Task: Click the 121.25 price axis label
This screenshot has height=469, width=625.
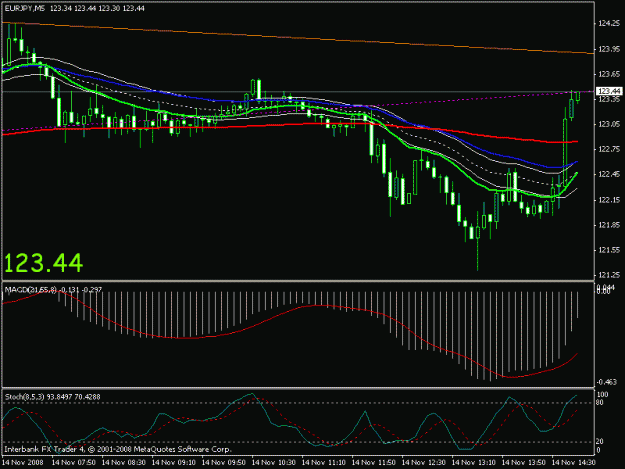Action: [609, 275]
